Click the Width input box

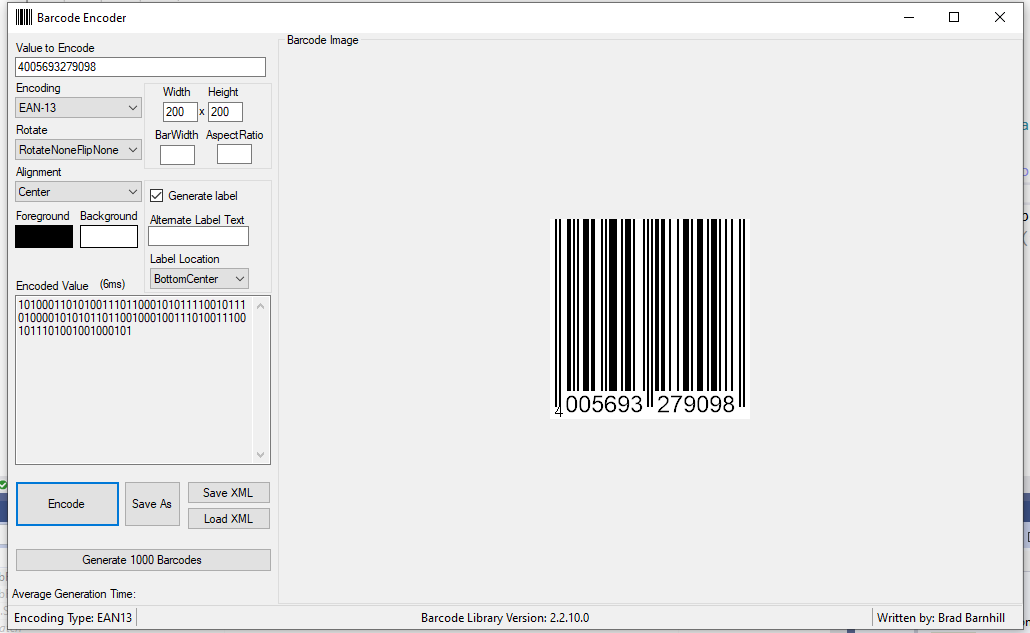pyautogui.click(x=180, y=112)
